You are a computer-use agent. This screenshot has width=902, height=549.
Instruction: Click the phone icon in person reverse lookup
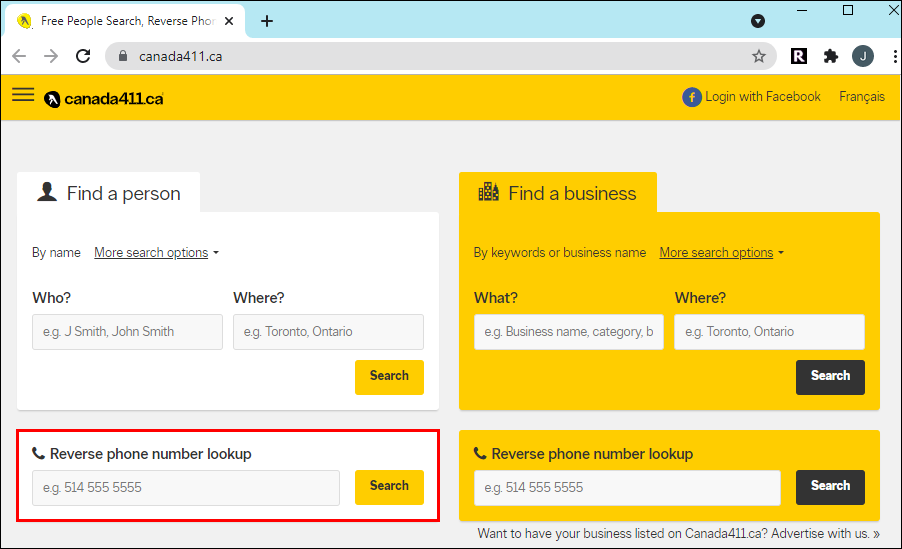pos(39,453)
